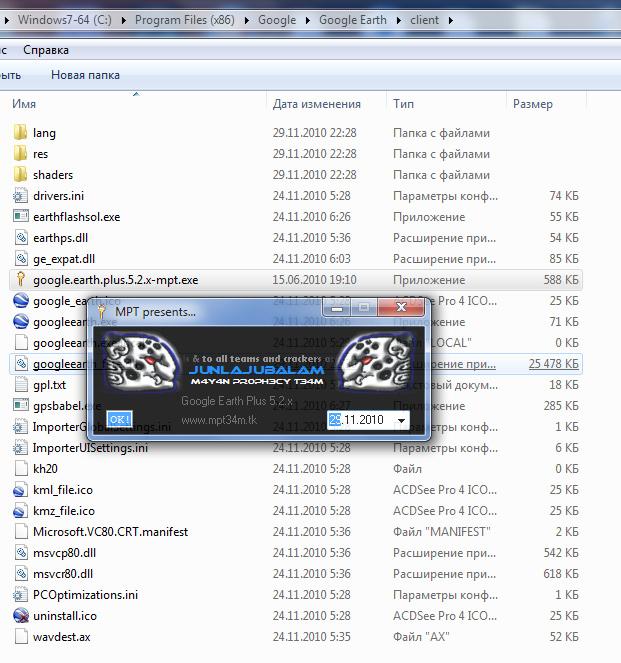Go to Google folder in address bar
621x663 pixels.
(277, 20)
